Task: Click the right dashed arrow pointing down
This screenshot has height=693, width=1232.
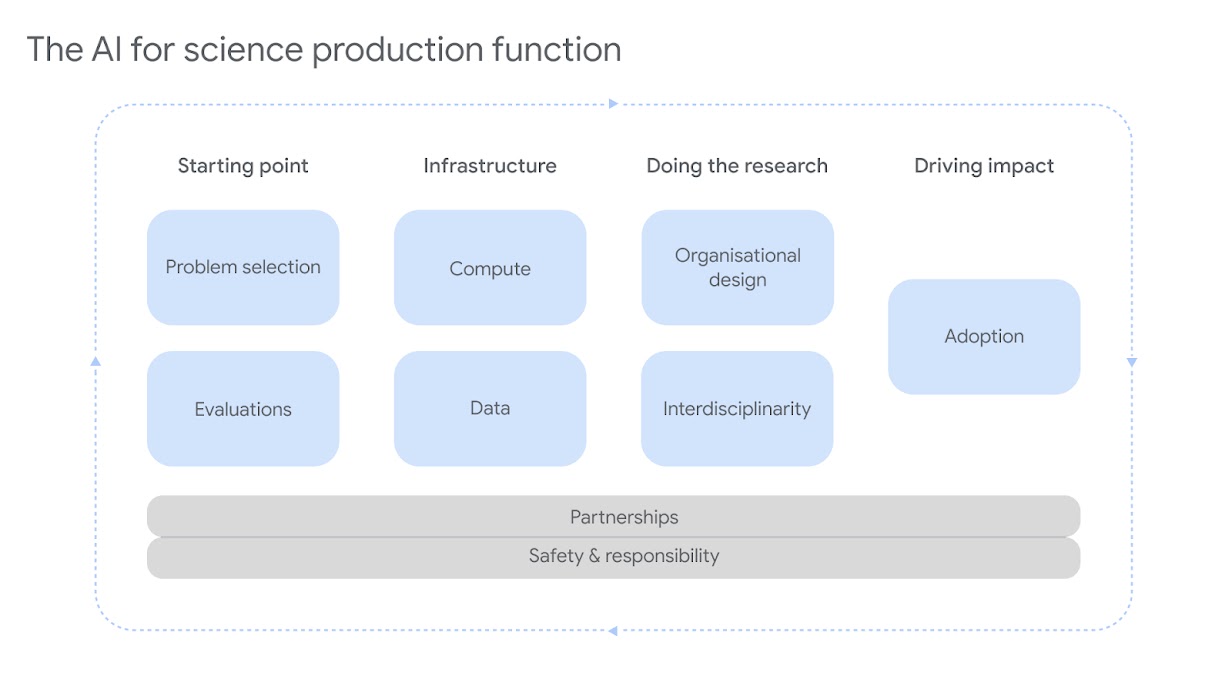Action: (x=1131, y=362)
